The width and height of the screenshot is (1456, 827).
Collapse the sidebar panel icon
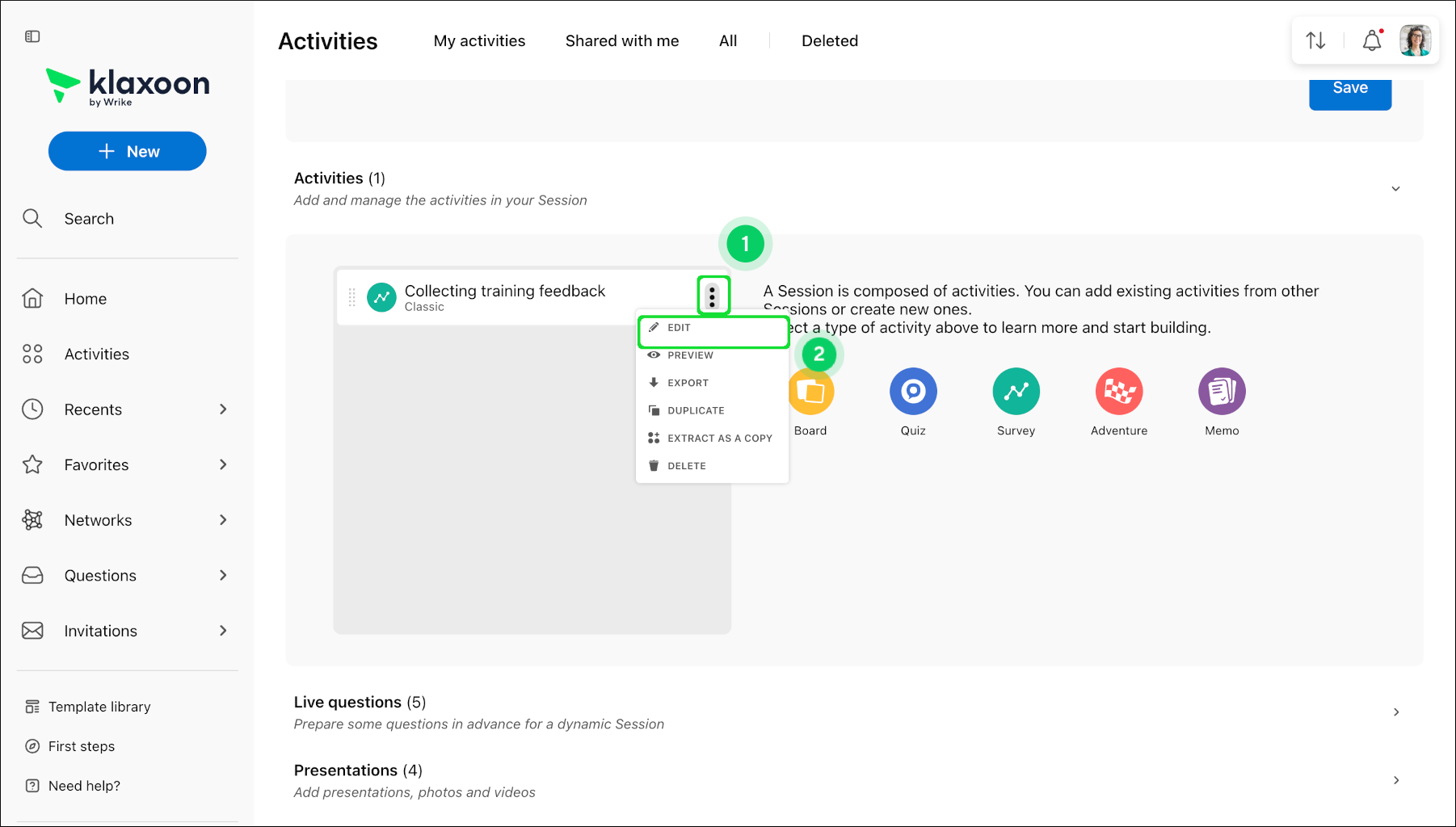click(32, 36)
